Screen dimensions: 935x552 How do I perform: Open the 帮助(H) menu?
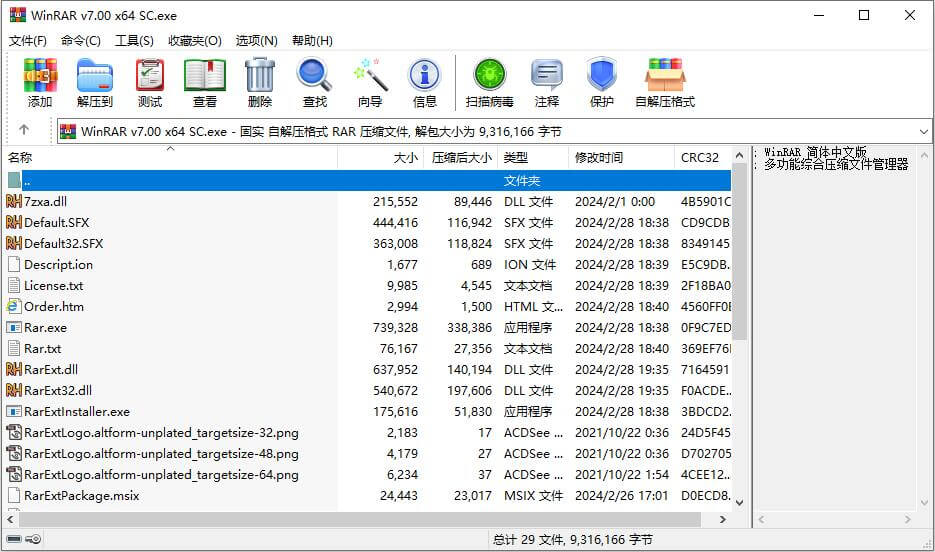click(x=312, y=41)
